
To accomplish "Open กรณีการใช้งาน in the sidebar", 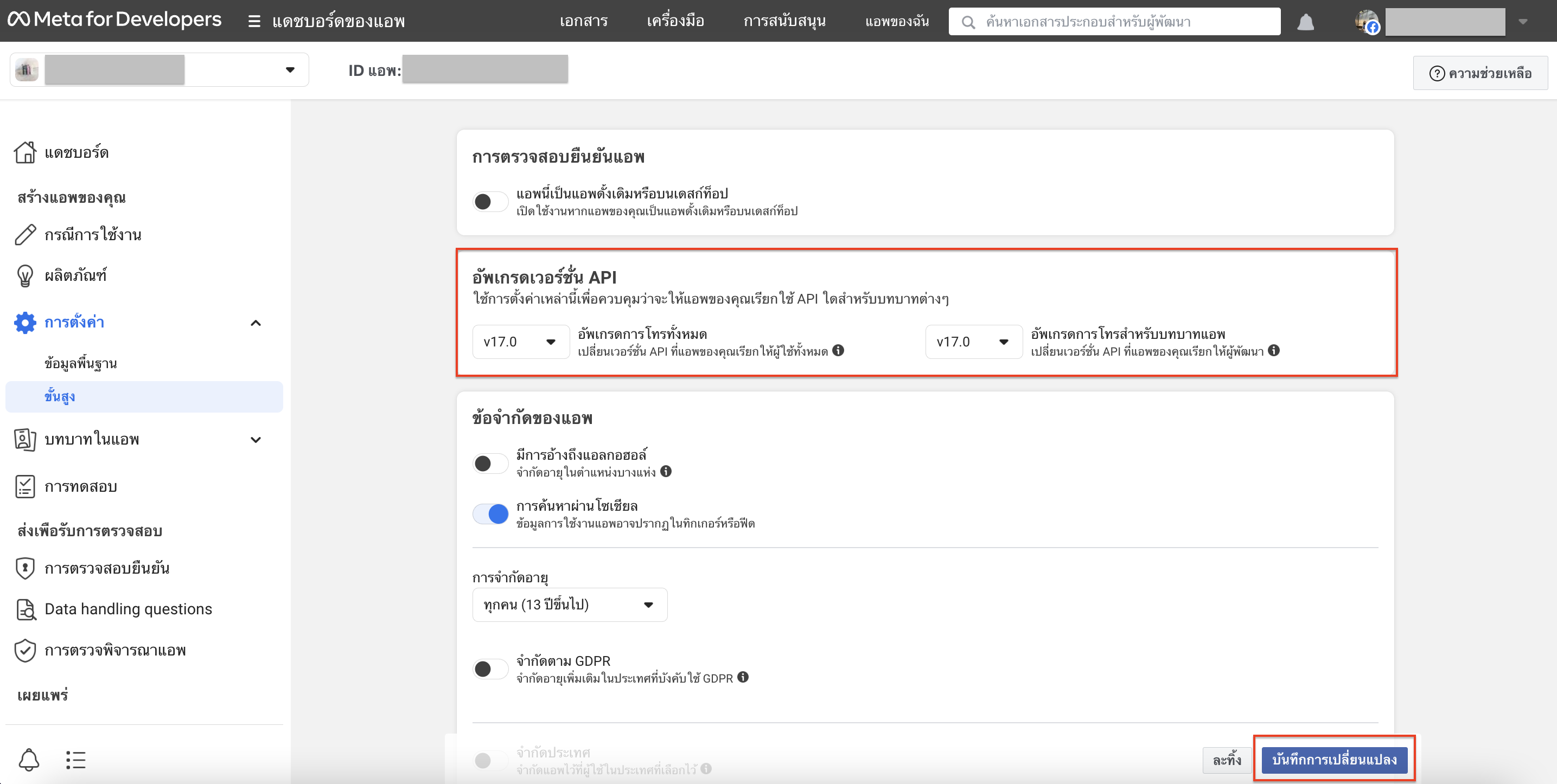I will (93, 234).
